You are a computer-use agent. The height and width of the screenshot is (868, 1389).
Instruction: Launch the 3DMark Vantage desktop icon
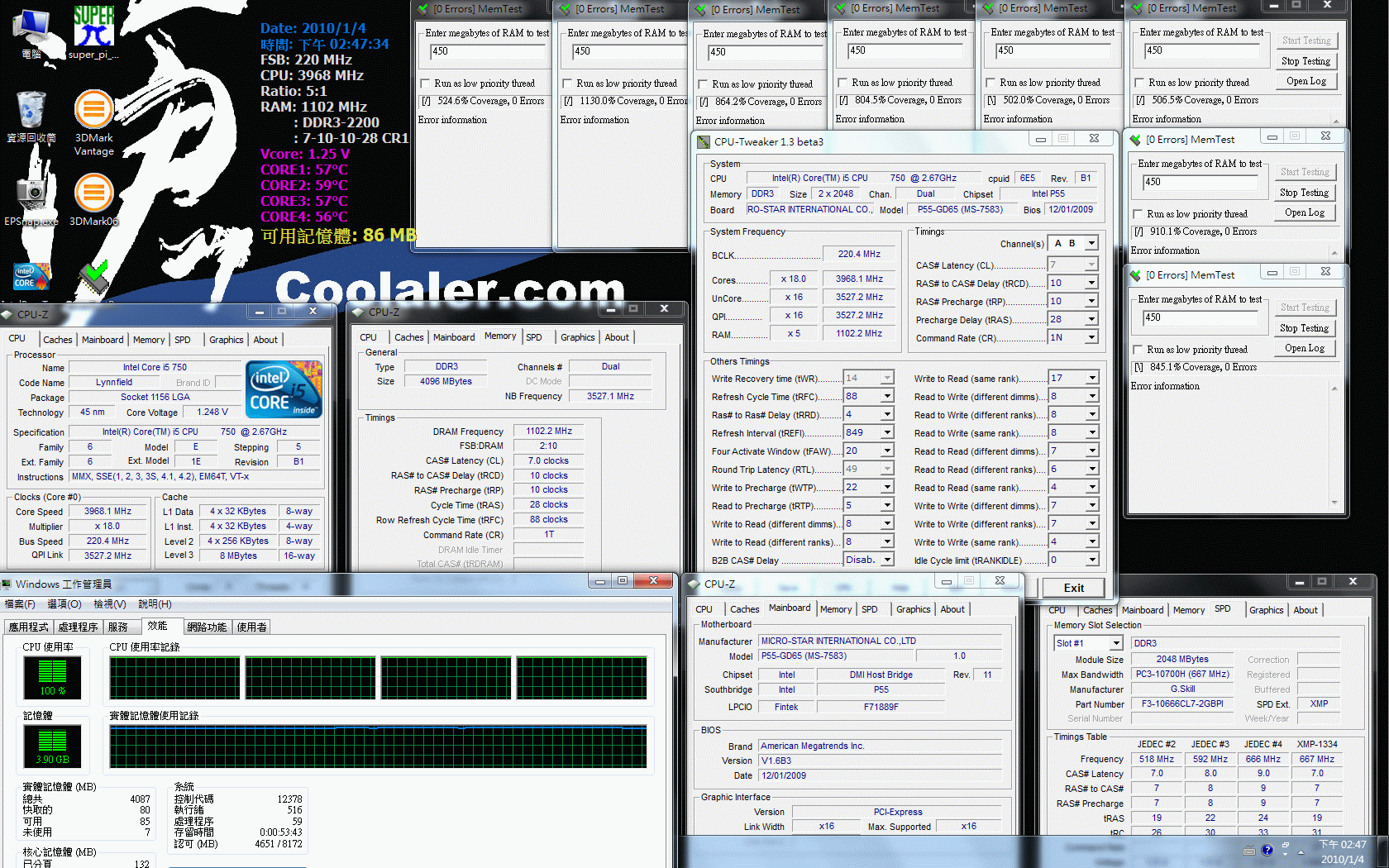click(x=93, y=122)
